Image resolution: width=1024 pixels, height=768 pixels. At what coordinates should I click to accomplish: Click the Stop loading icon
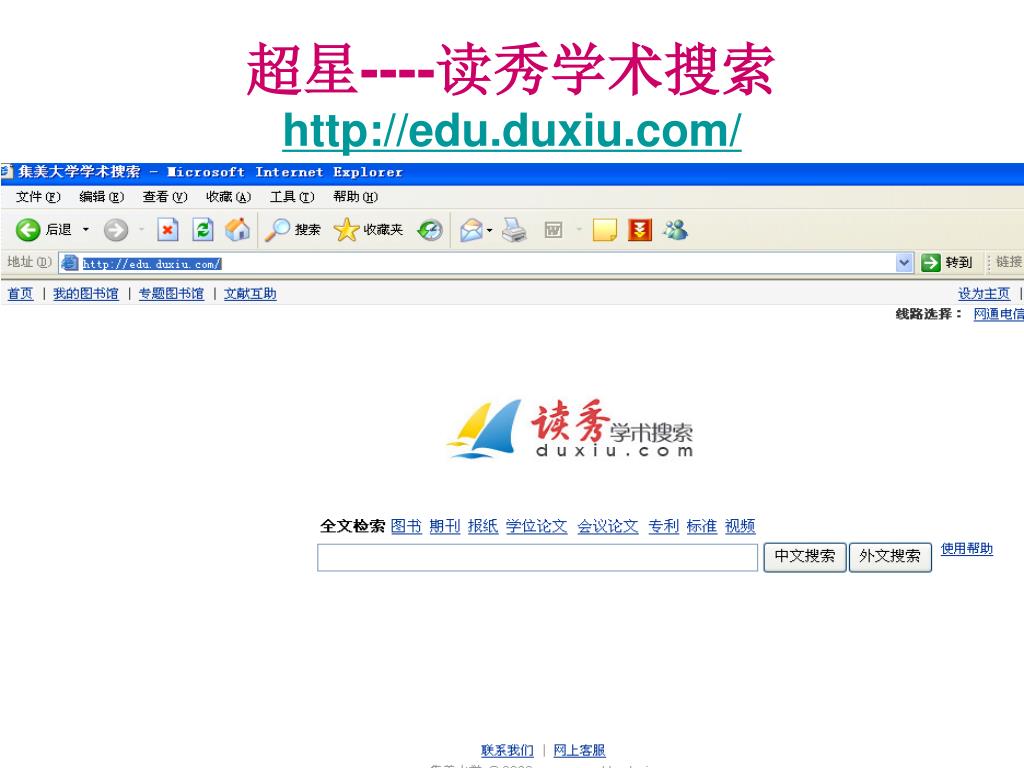tap(168, 230)
